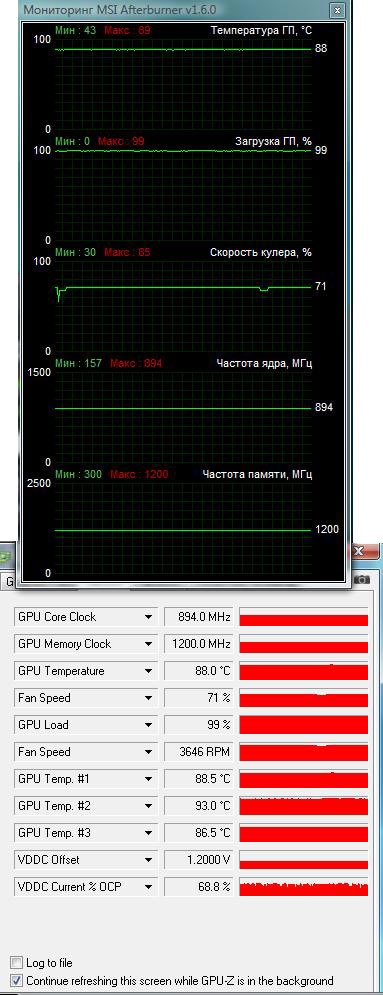Click the 1200.0 MHz value field
This screenshot has width=383, height=995.
(x=199, y=644)
